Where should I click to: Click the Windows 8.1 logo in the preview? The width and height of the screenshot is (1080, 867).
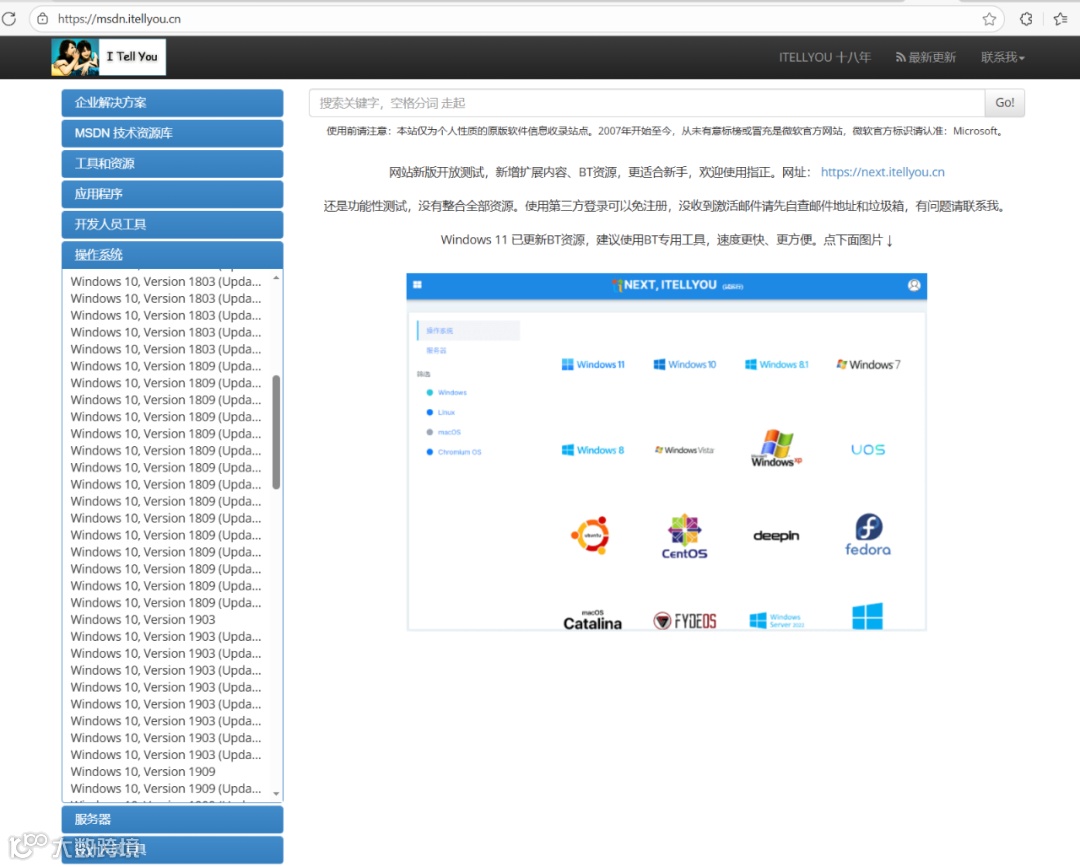pyautogui.click(x=776, y=364)
